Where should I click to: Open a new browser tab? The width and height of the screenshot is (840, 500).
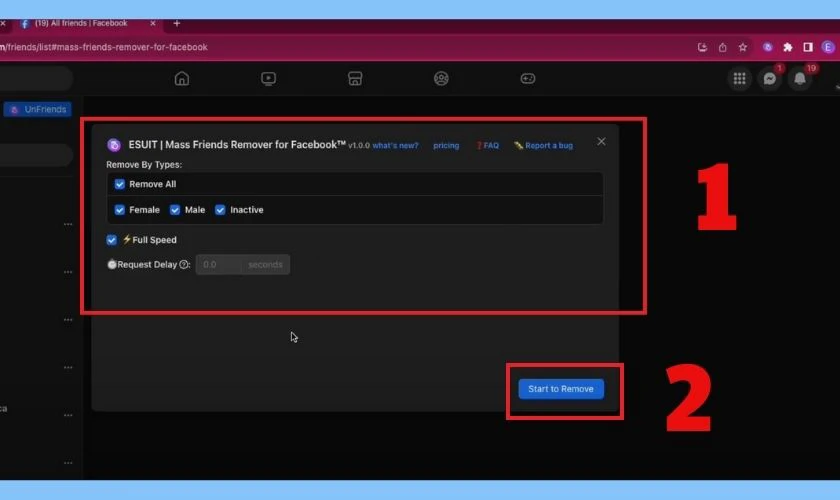177,24
